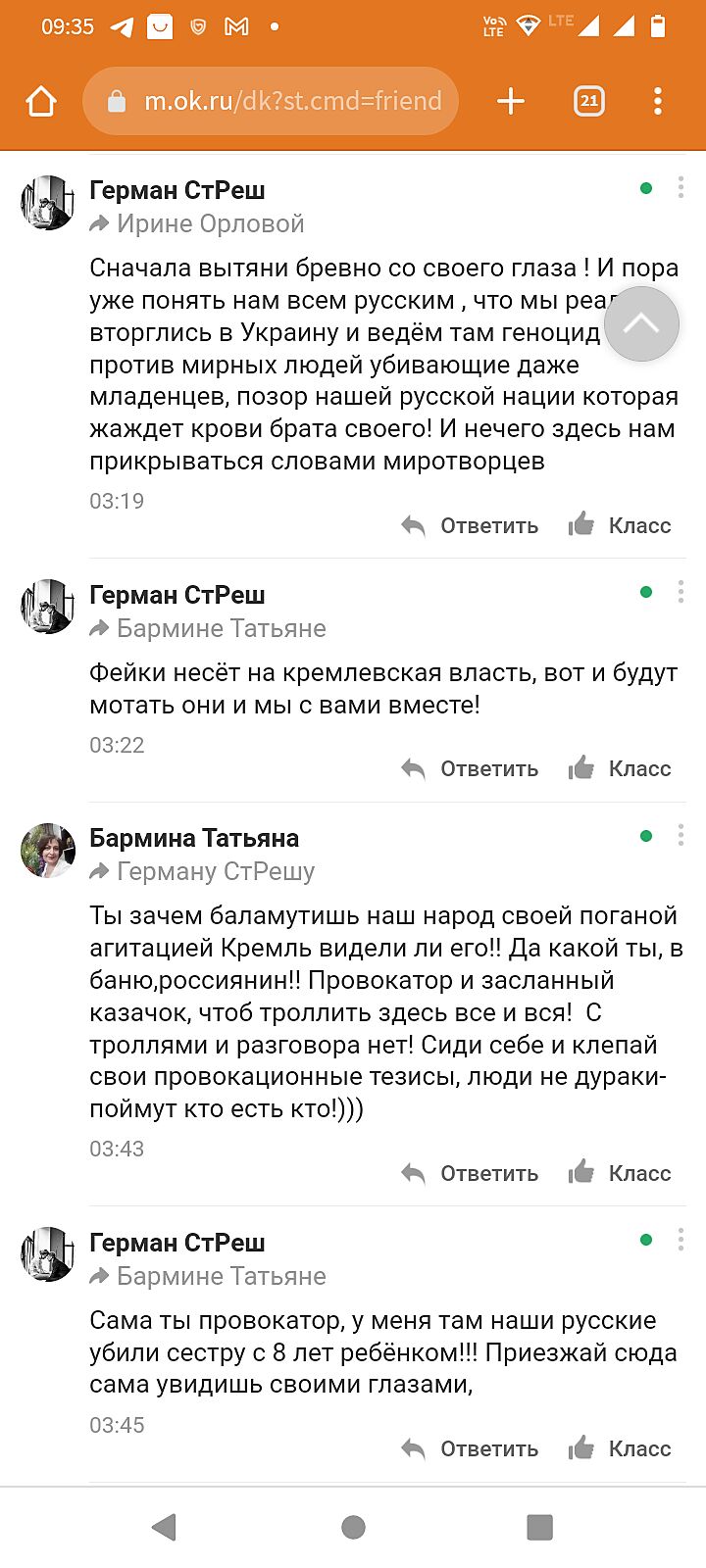Open Бармина Татьяна's profile picture
This screenshot has width=706, height=1568.
coord(47,851)
